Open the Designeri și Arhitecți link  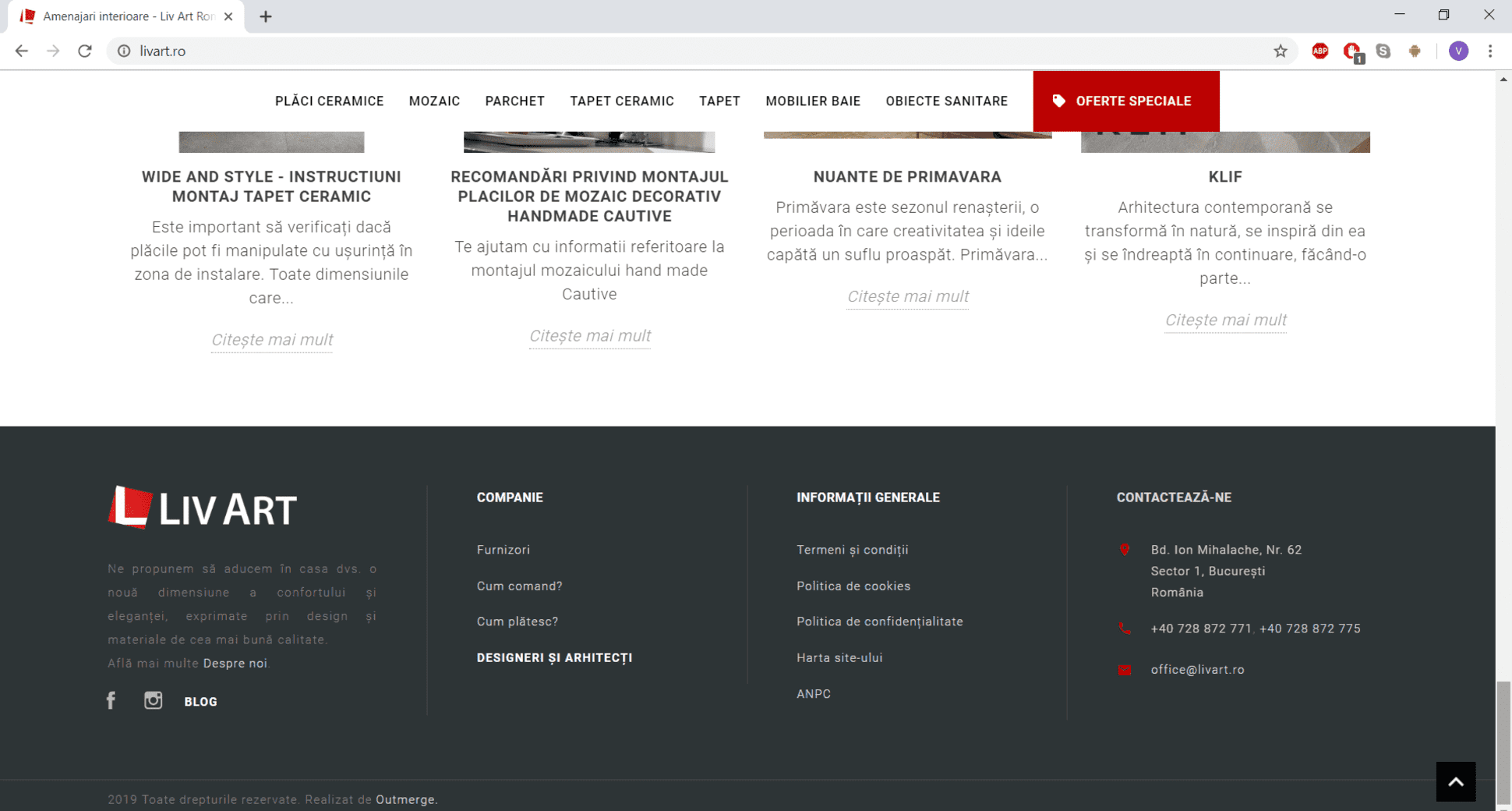click(x=554, y=657)
